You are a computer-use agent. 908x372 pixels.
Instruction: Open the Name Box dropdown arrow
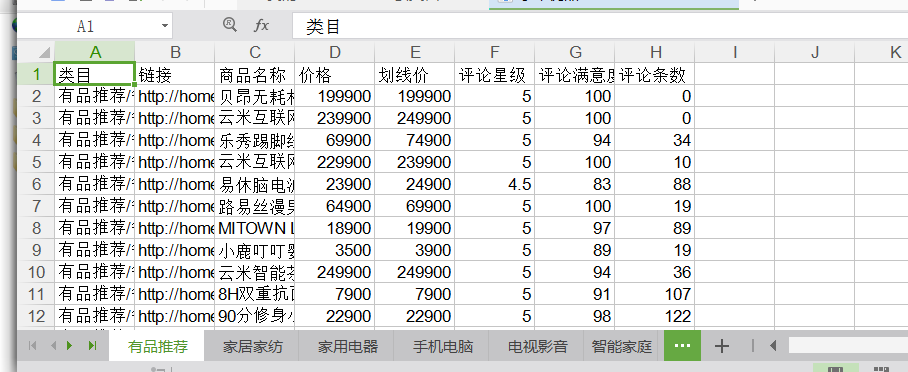click(165, 26)
